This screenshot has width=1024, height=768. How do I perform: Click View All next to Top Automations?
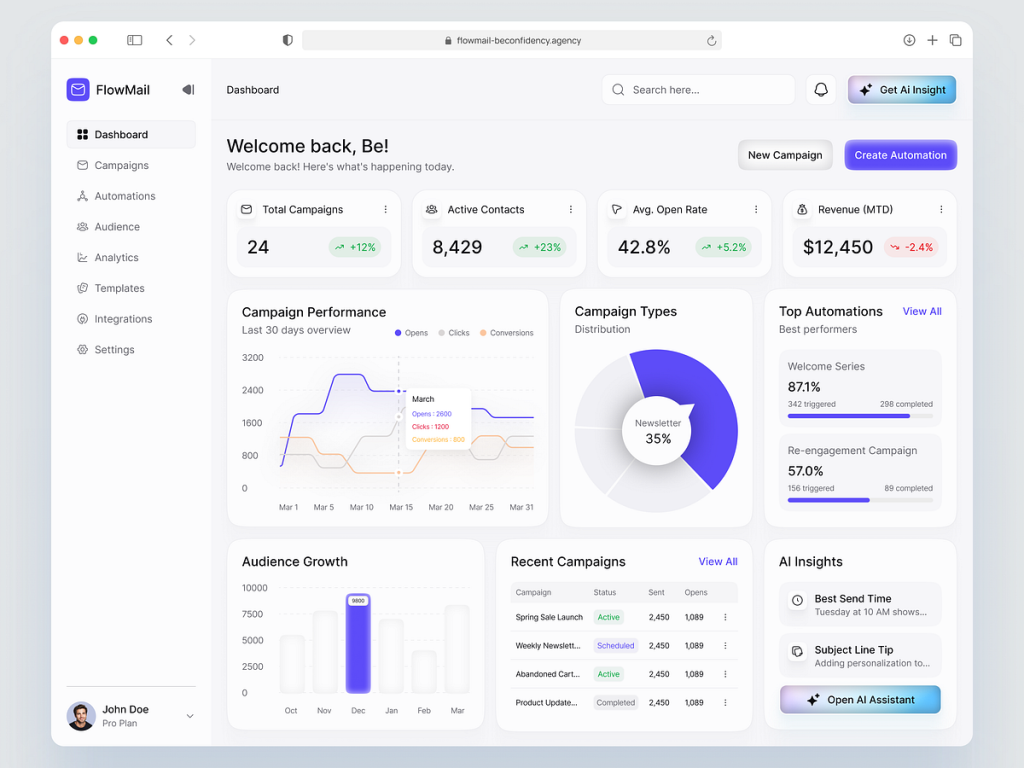pos(921,311)
